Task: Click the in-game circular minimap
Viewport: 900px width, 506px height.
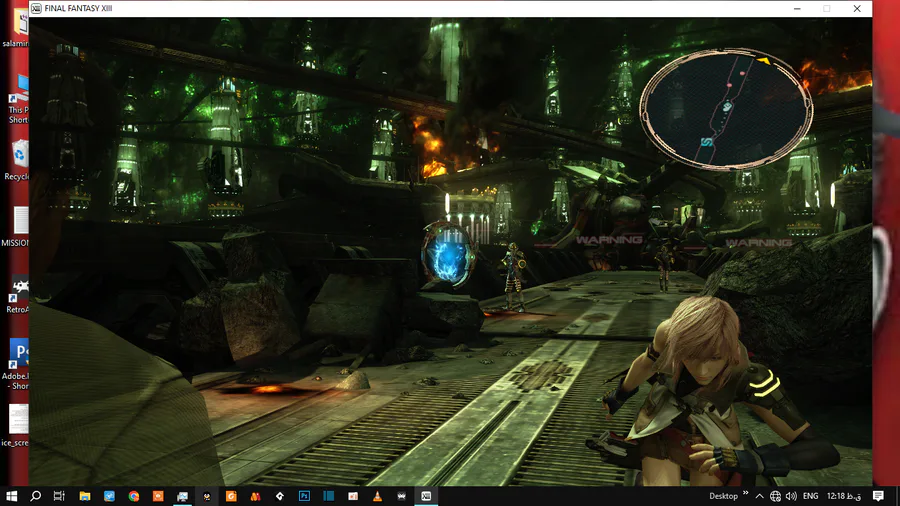Action: (726, 108)
